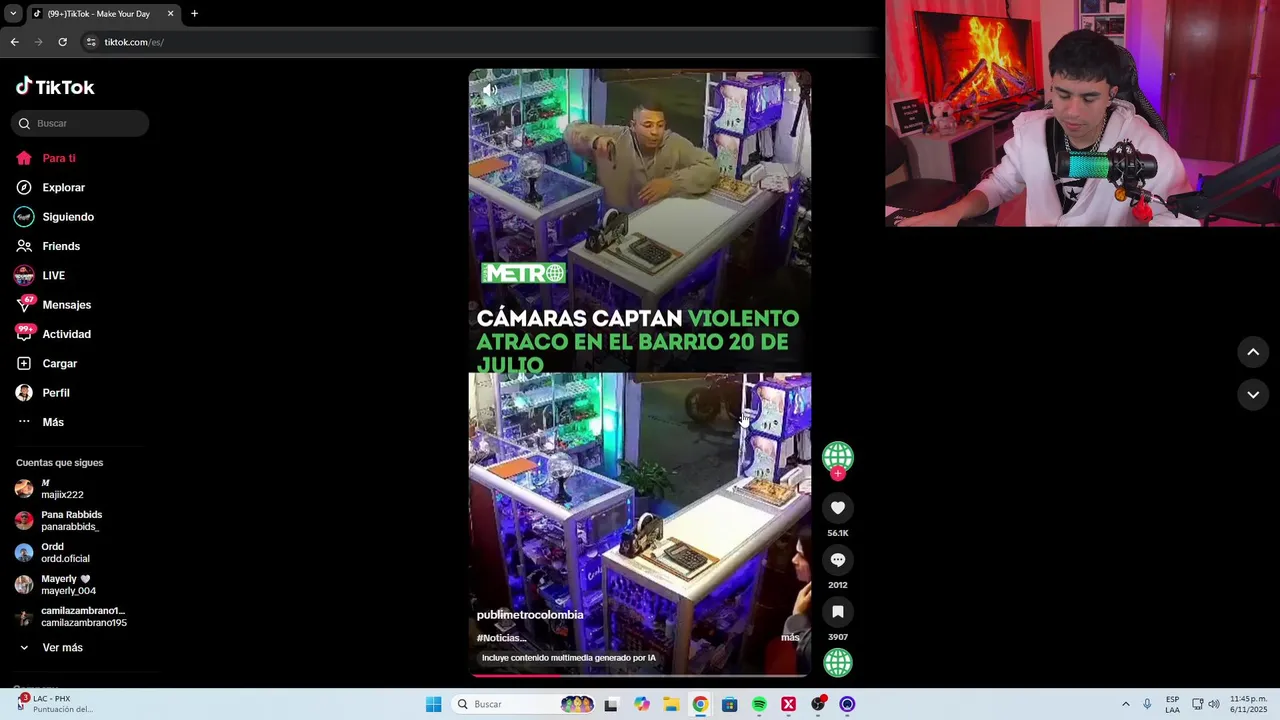The height and width of the screenshot is (720, 1280).
Task: Open the video three-dots options menu
Action: (x=790, y=90)
